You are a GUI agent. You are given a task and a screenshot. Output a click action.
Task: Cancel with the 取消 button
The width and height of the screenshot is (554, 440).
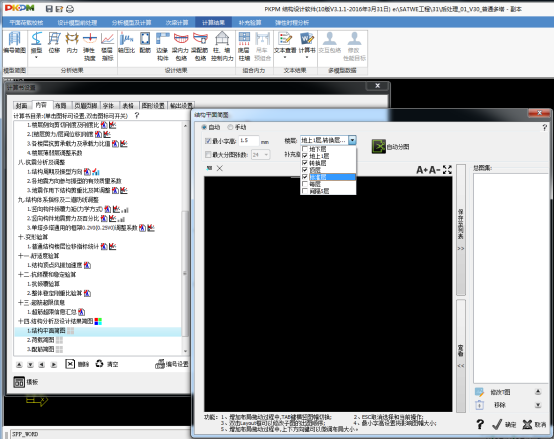tap(534, 424)
